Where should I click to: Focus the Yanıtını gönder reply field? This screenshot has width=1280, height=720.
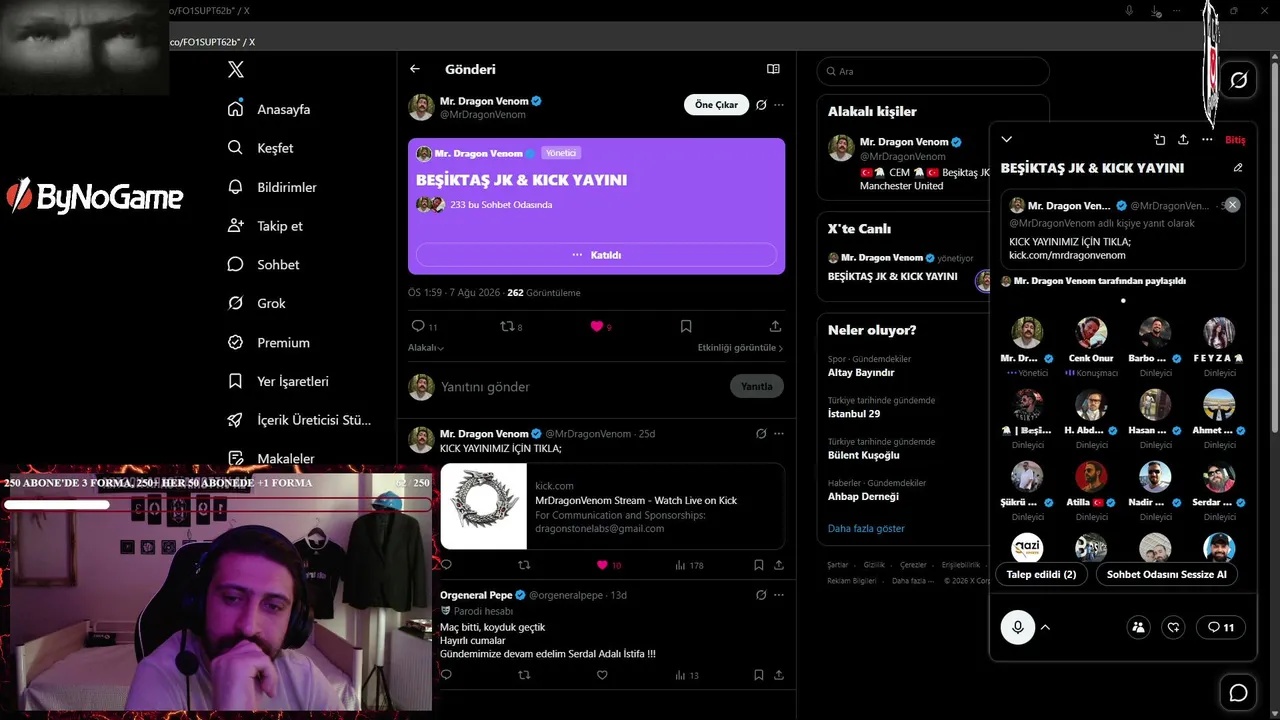[x=580, y=386]
